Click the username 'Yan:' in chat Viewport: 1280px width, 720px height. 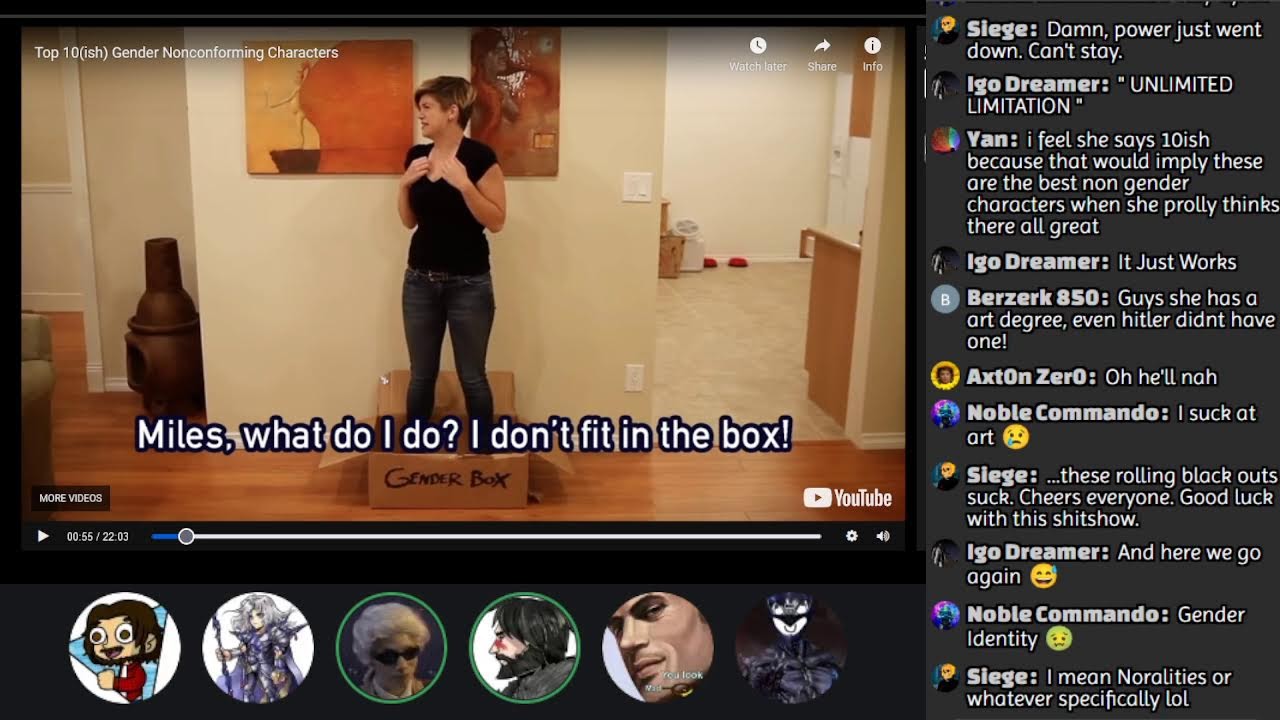(x=992, y=140)
